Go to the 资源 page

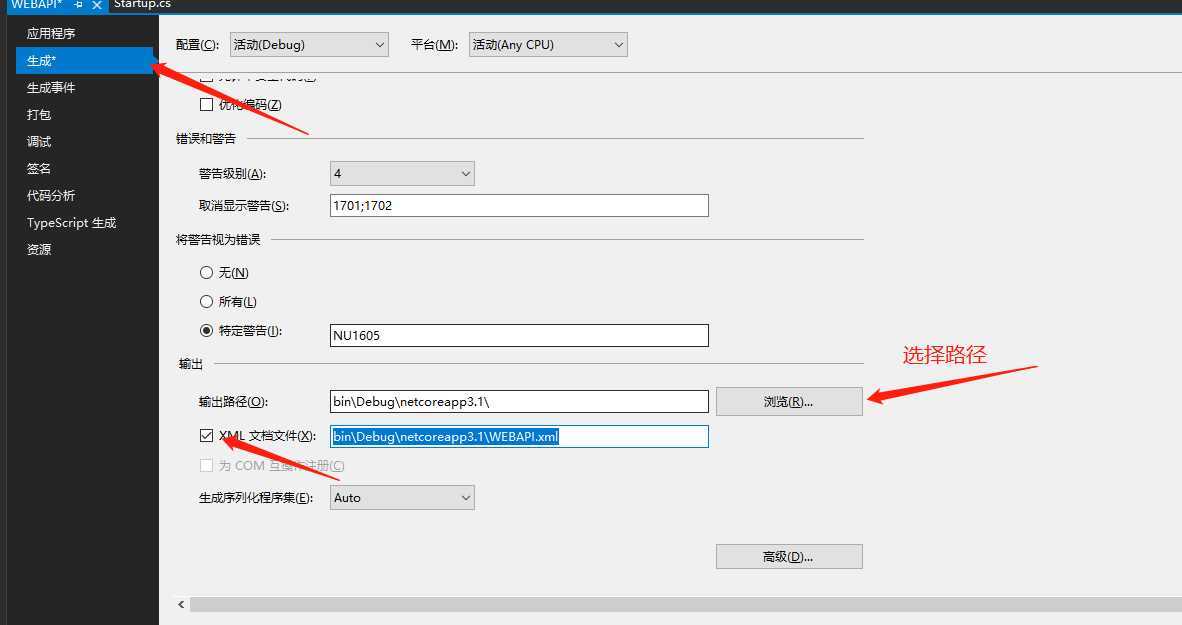pos(39,250)
